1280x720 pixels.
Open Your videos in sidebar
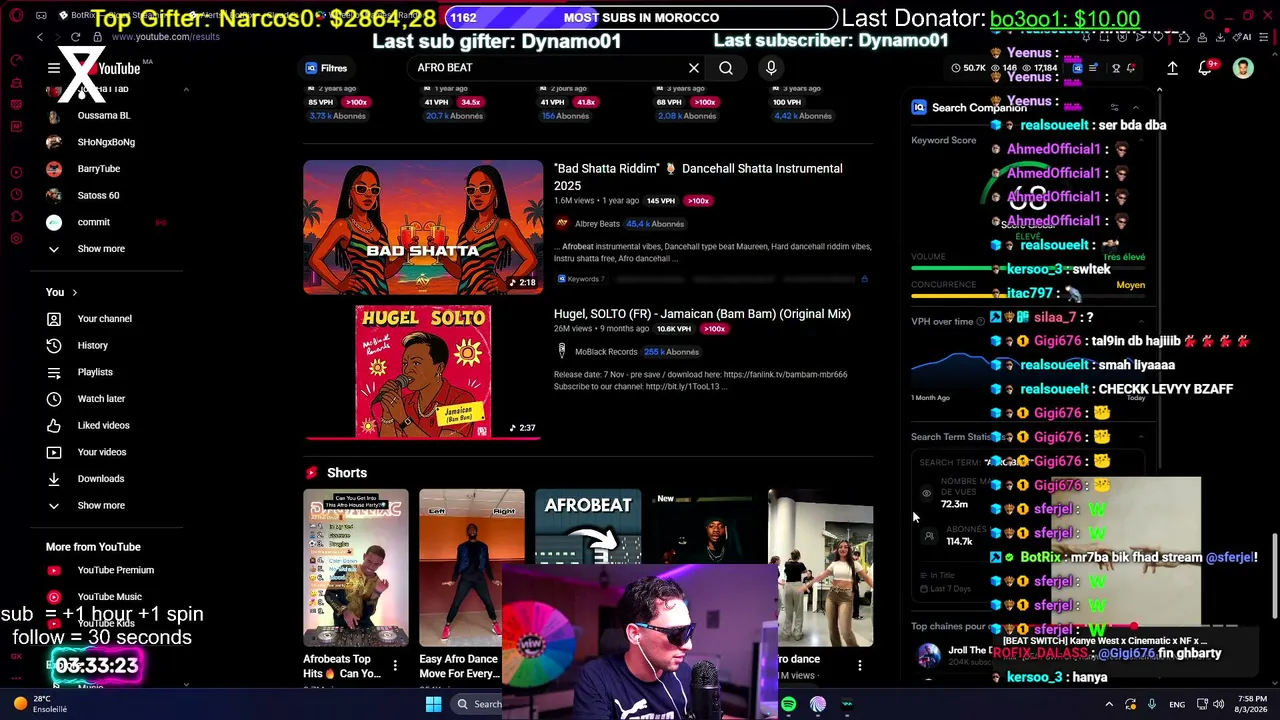tap(102, 452)
